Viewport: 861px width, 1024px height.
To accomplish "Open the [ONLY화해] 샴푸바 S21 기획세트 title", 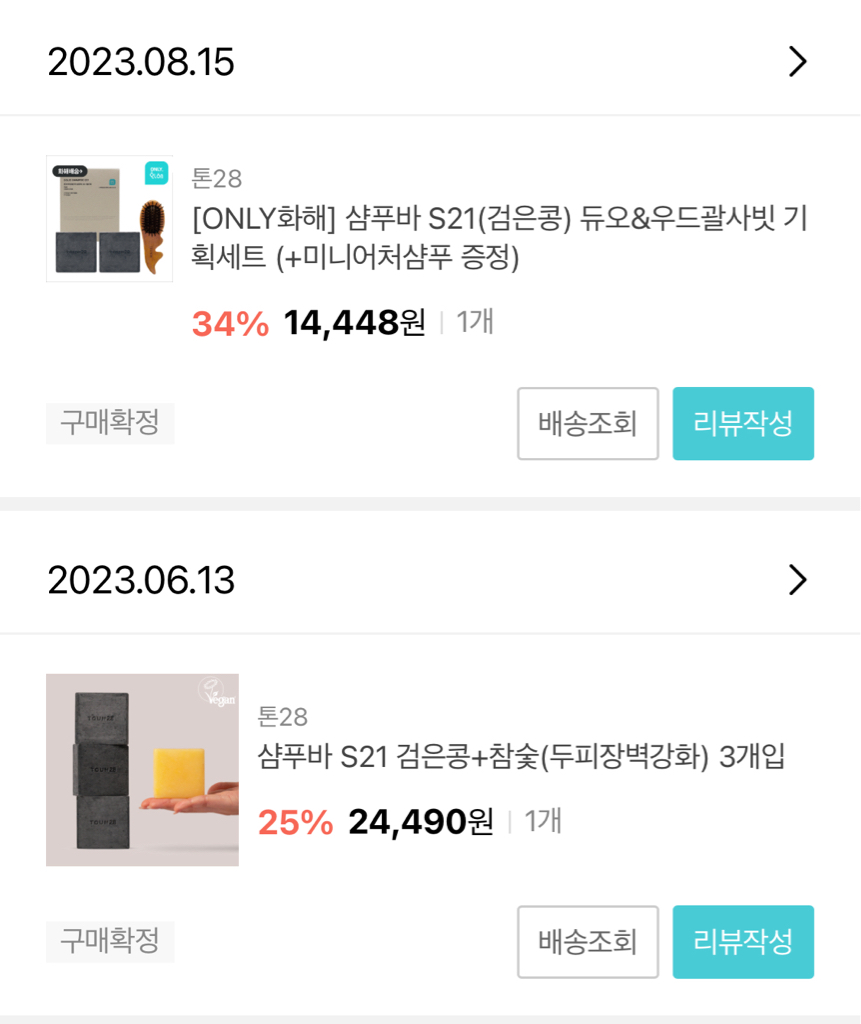I will click(499, 238).
